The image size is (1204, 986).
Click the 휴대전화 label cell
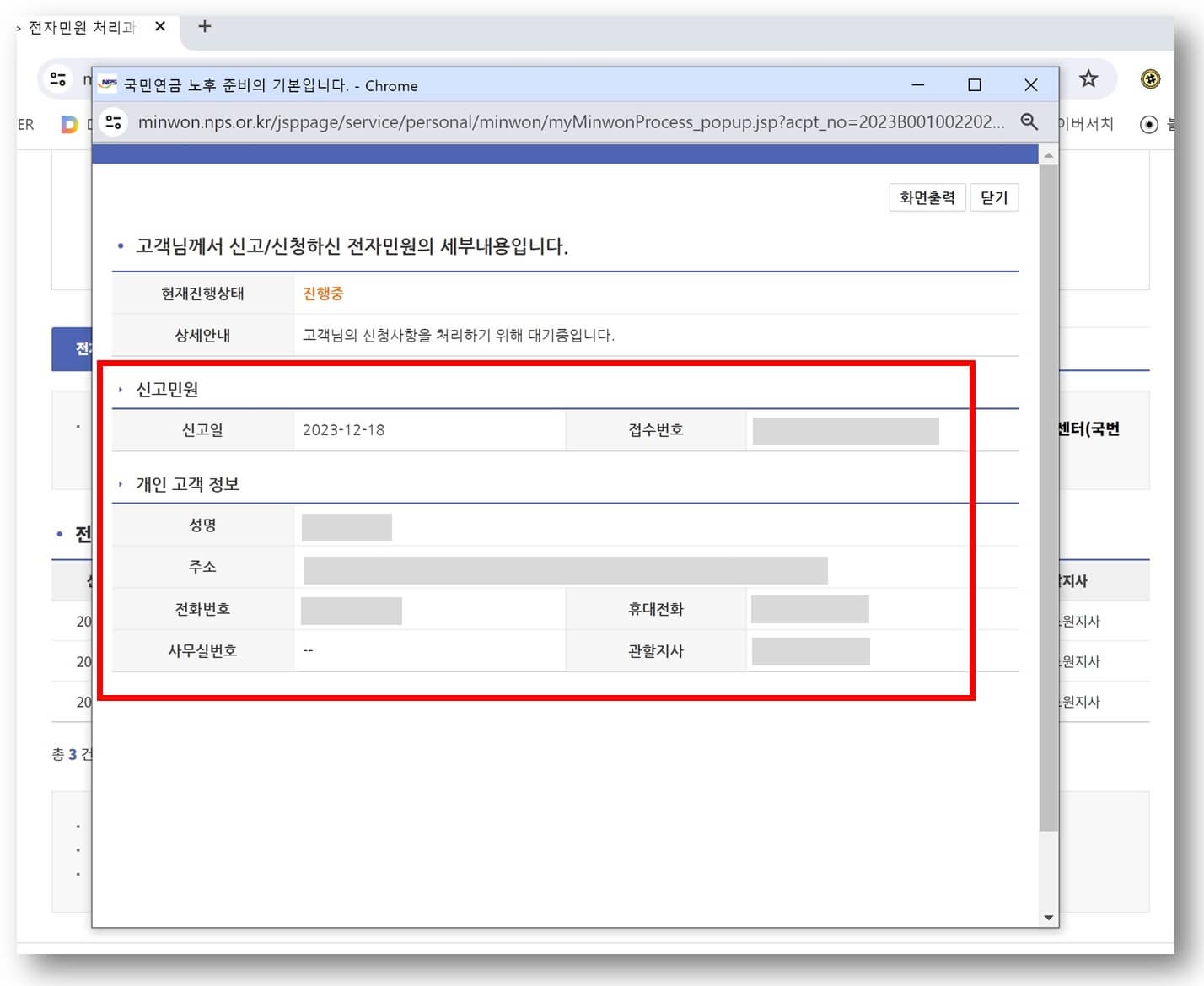[x=656, y=609]
